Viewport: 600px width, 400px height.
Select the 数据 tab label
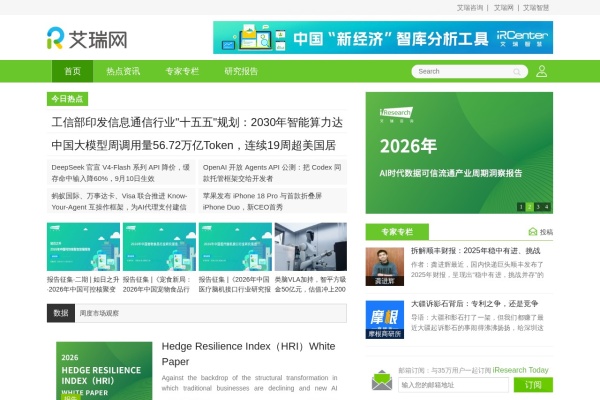coord(61,313)
